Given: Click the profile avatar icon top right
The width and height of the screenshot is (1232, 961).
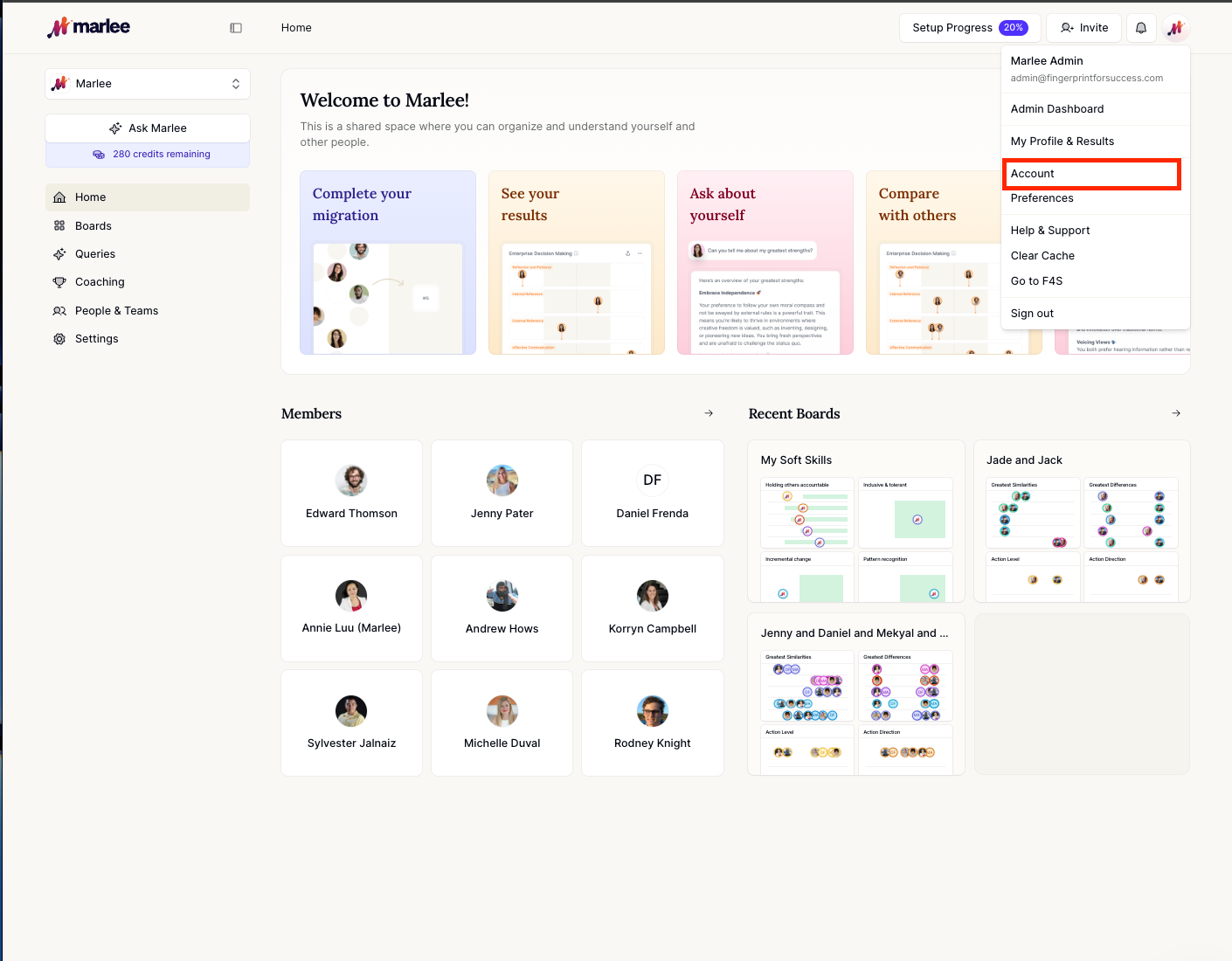Looking at the screenshot, I should [x=1176, y=28].
